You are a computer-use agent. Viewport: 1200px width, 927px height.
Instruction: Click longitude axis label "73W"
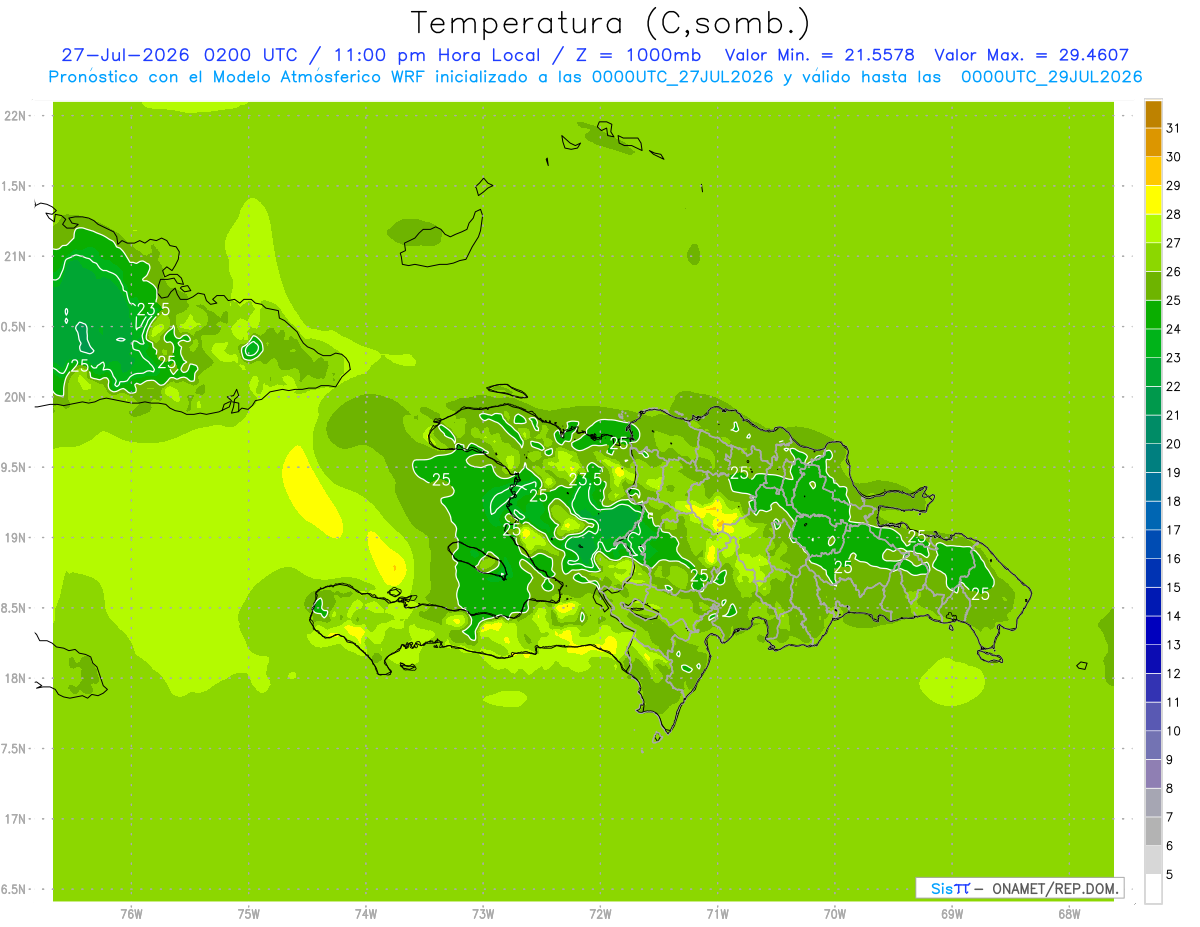pos(483,913)
